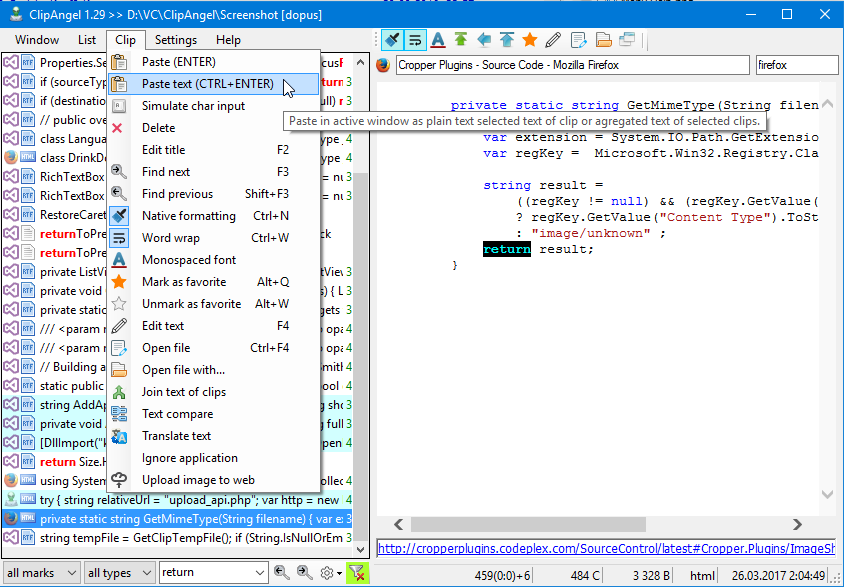Open the all types filter dropdown
This screenshot has width=844, height=587.
click(x=119, y=573)
